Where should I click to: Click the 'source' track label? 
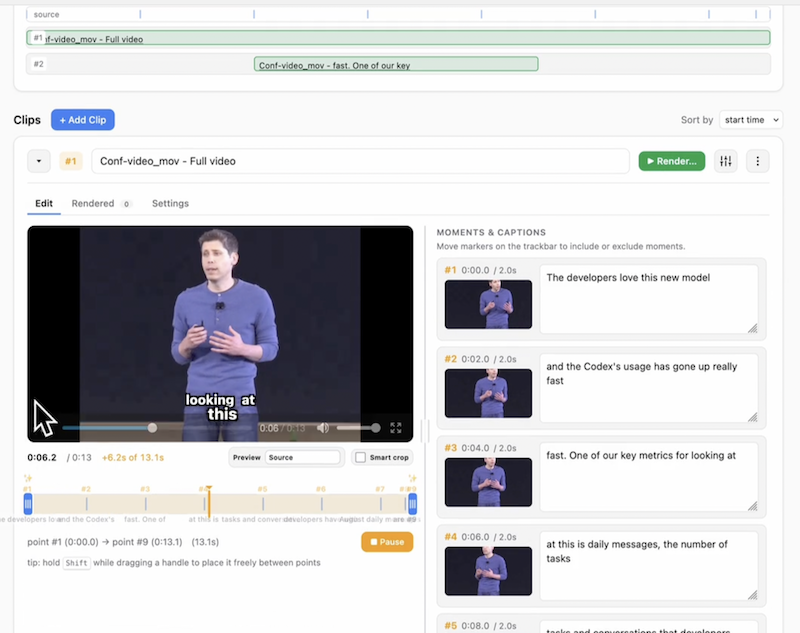point(46,14)
